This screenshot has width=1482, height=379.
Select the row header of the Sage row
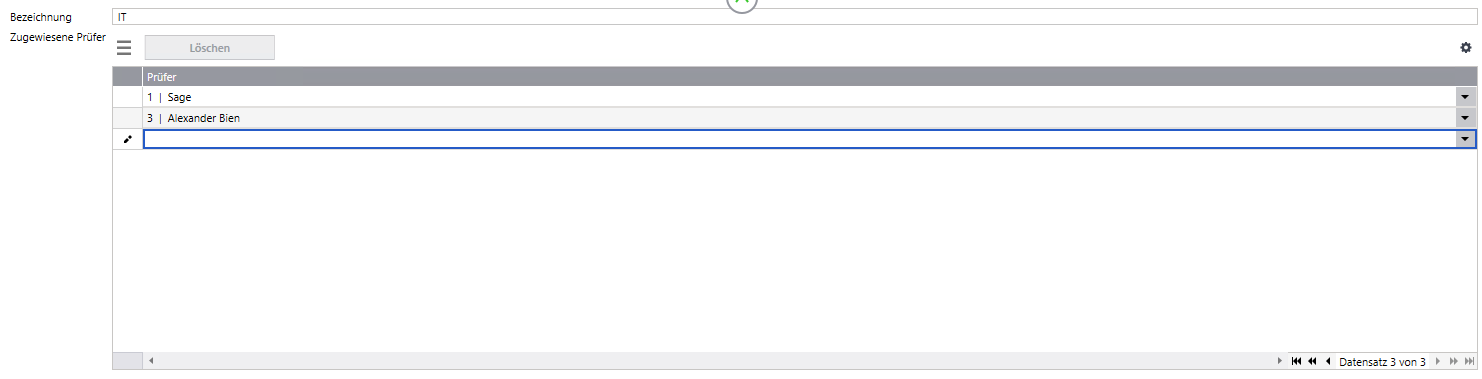(127, 97)
